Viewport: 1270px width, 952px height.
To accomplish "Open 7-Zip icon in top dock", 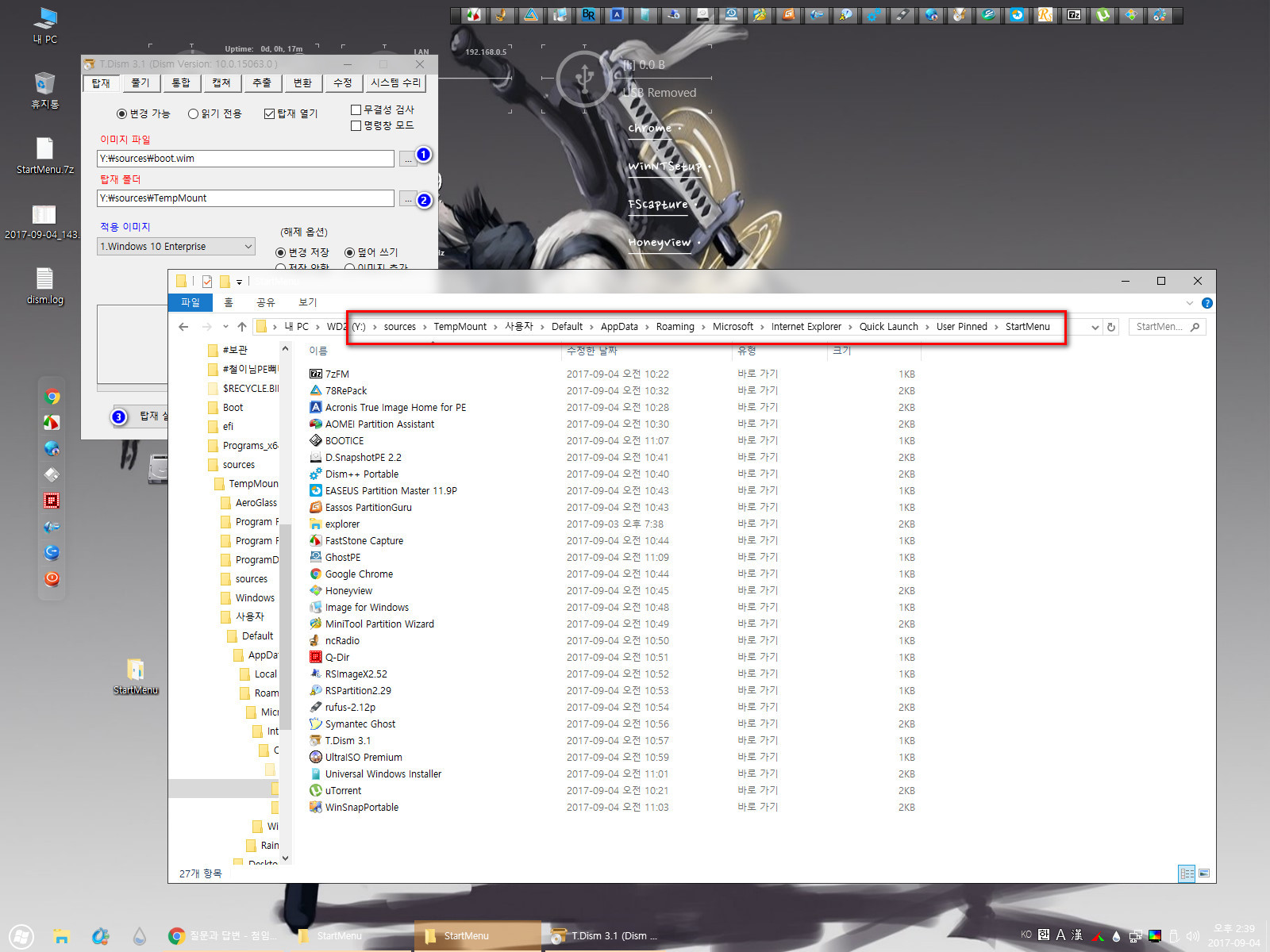I will [1074, 15].
